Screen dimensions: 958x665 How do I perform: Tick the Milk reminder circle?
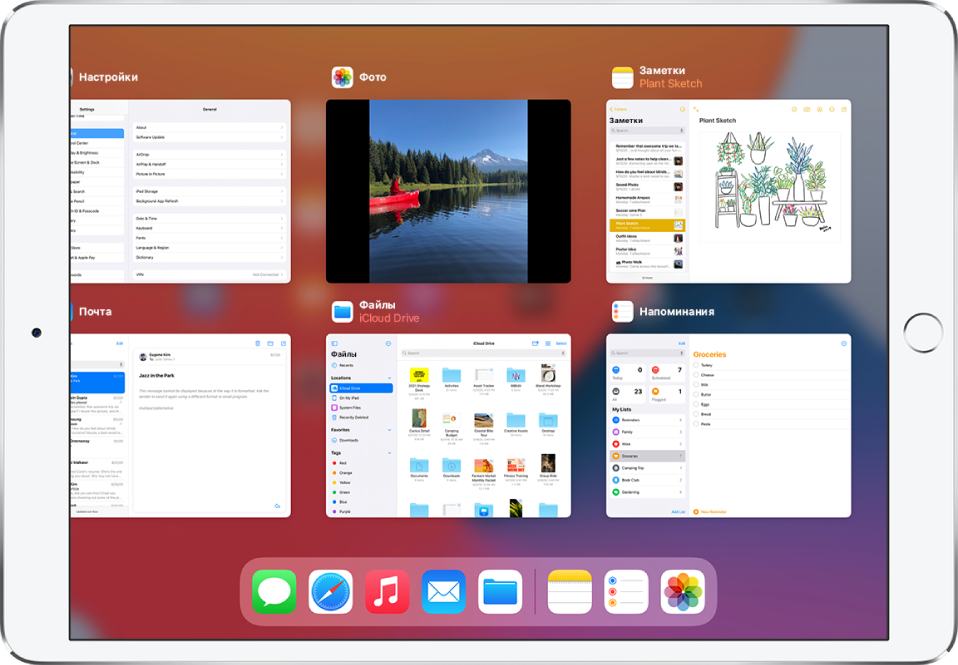[x=696, y=385]
